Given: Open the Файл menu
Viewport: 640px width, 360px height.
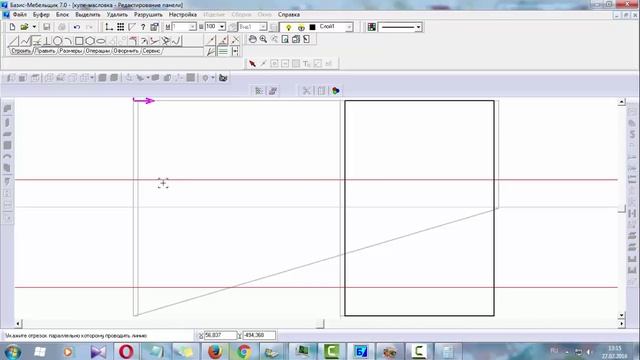Looking at the screenshot, I should [x=20, y=15].
